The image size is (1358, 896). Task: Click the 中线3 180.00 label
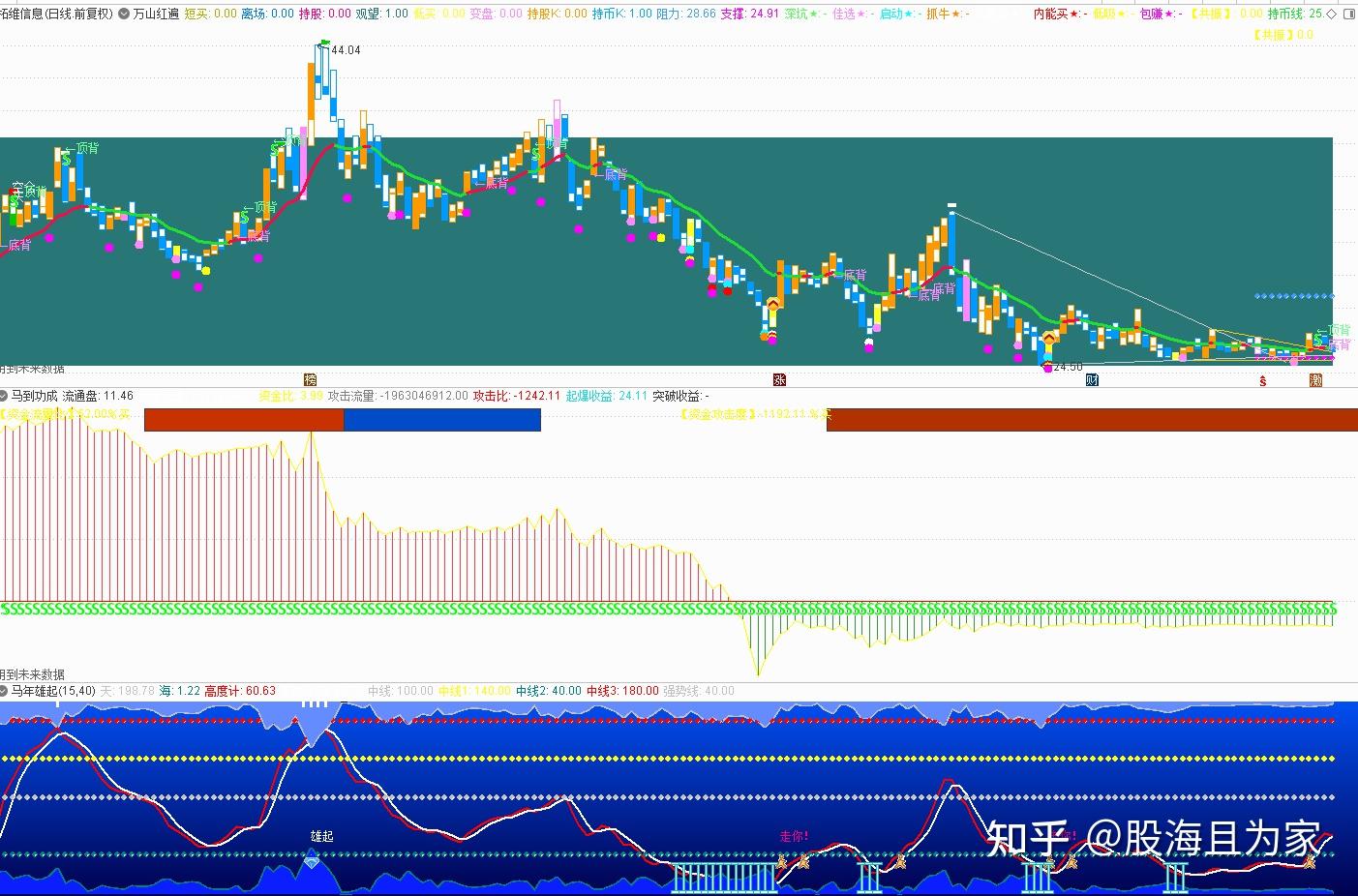click(622, 691)
